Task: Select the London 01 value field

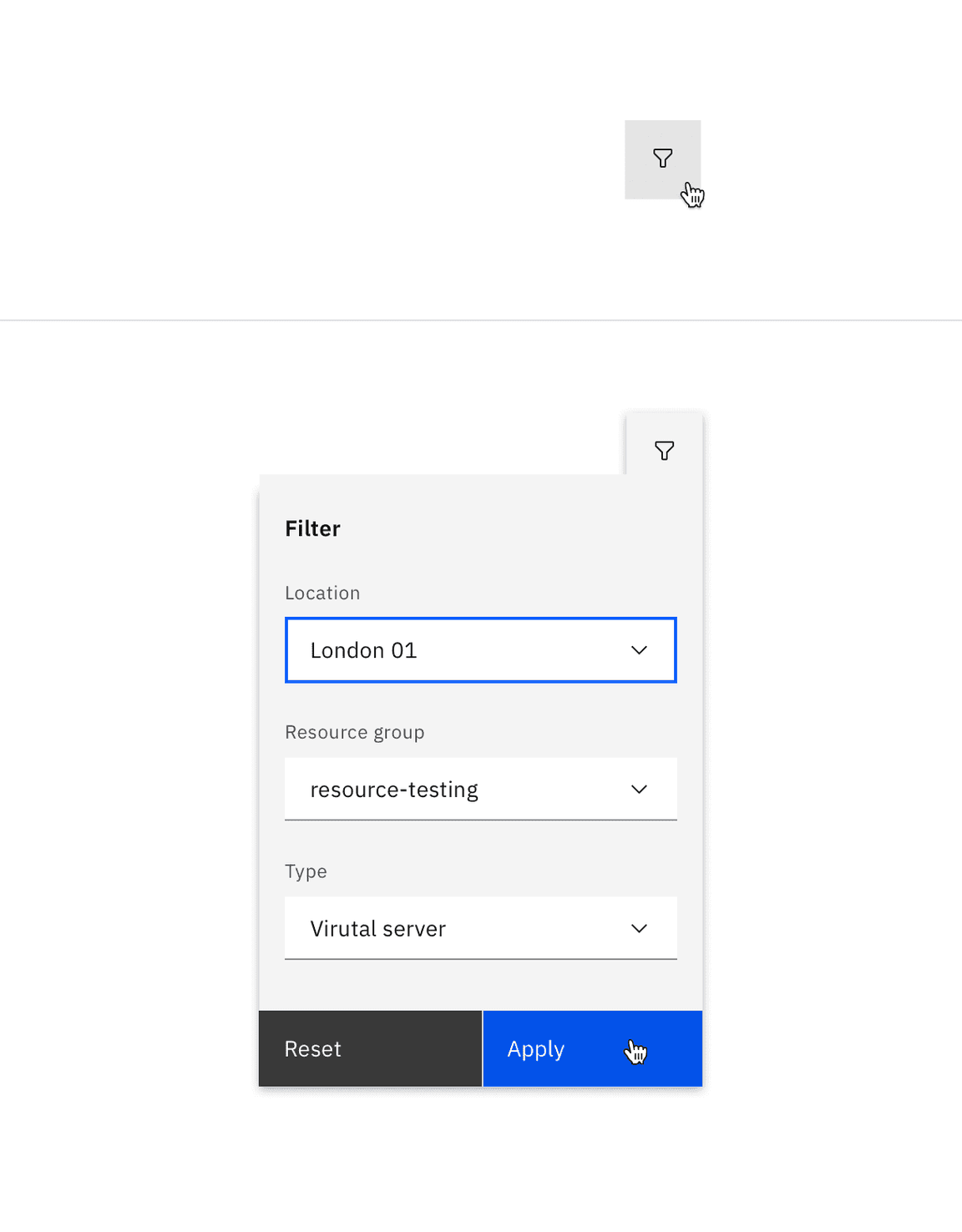Action: tap(418, 650)
